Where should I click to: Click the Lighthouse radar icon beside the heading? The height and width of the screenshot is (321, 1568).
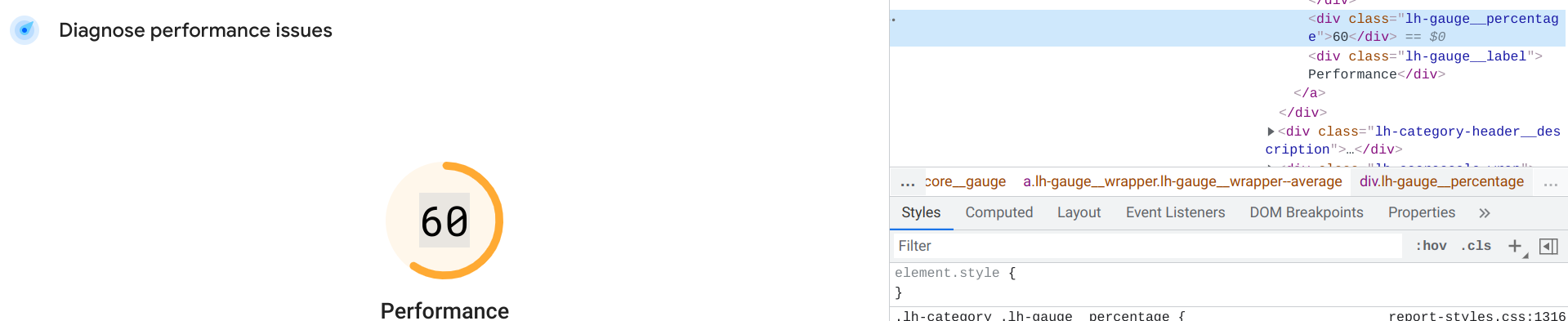click(25, 30)
